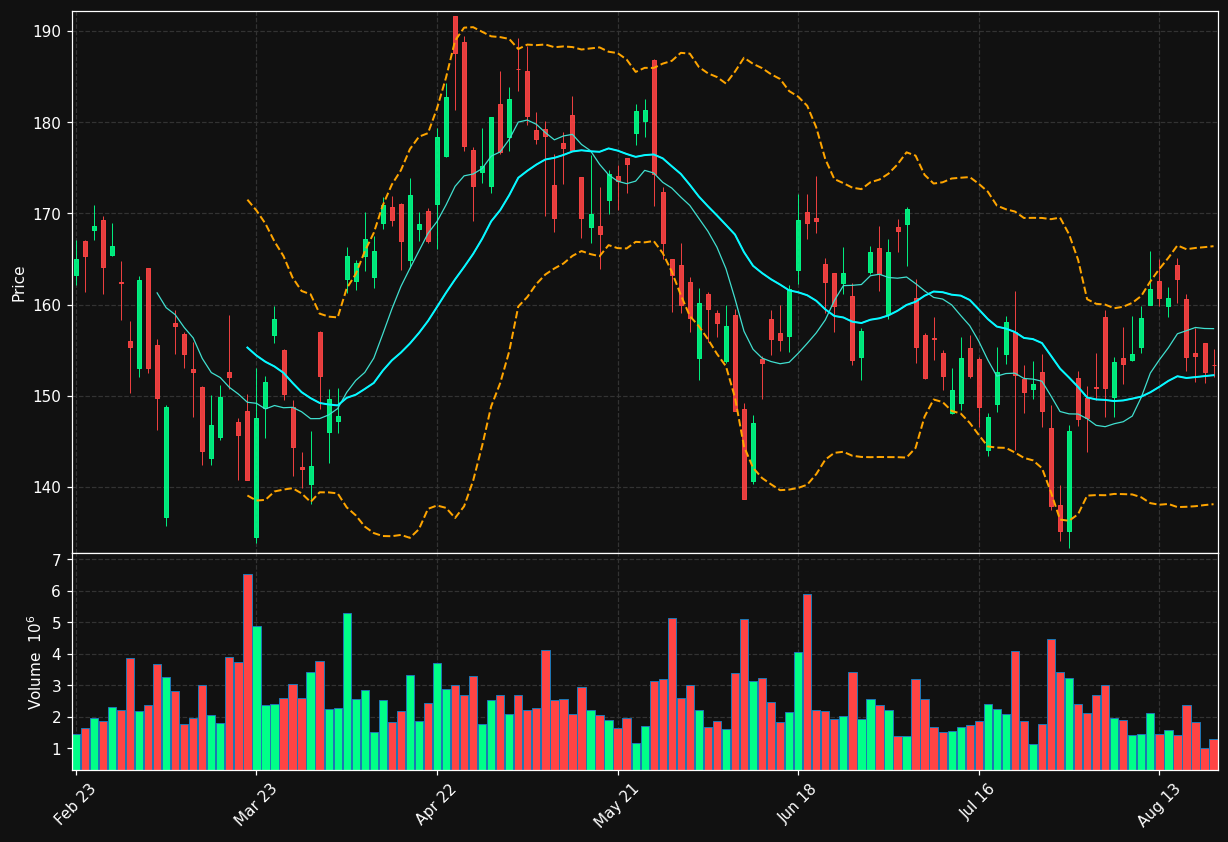The width and height of the screenshot is (1228, 842).
Task: Click the 7 volume axis label
Action: click(57, 560)
